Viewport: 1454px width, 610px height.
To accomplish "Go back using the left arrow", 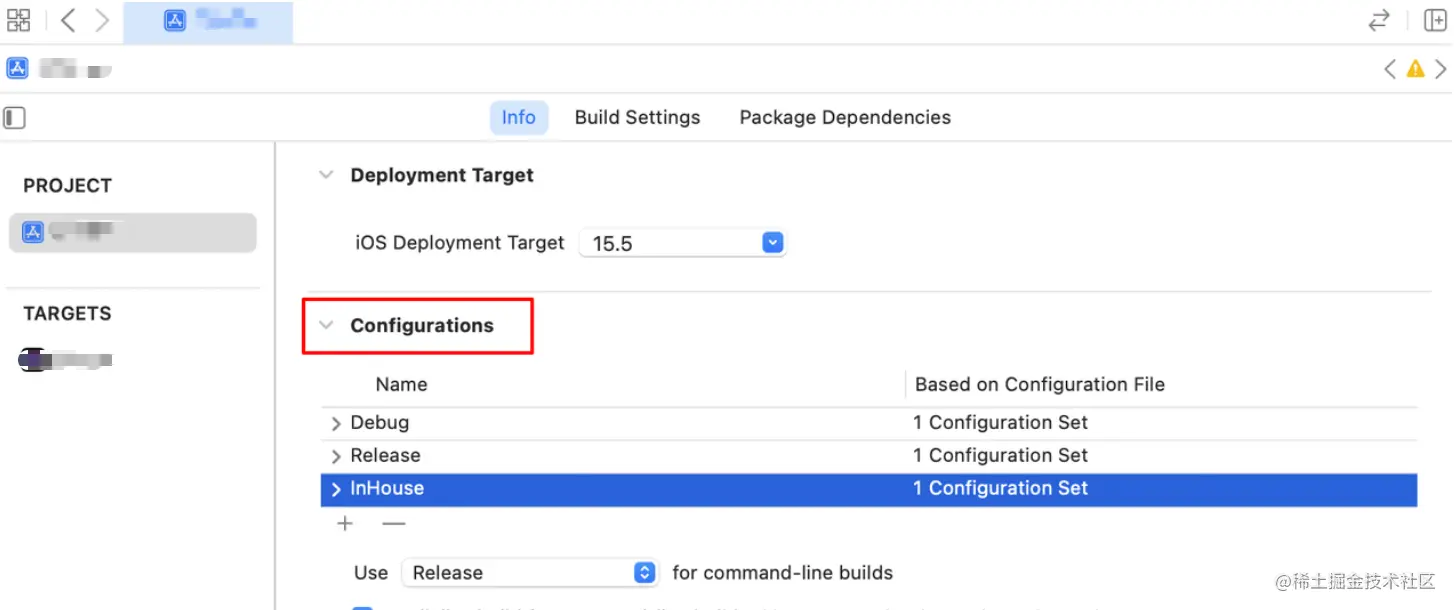I will 68,20.
